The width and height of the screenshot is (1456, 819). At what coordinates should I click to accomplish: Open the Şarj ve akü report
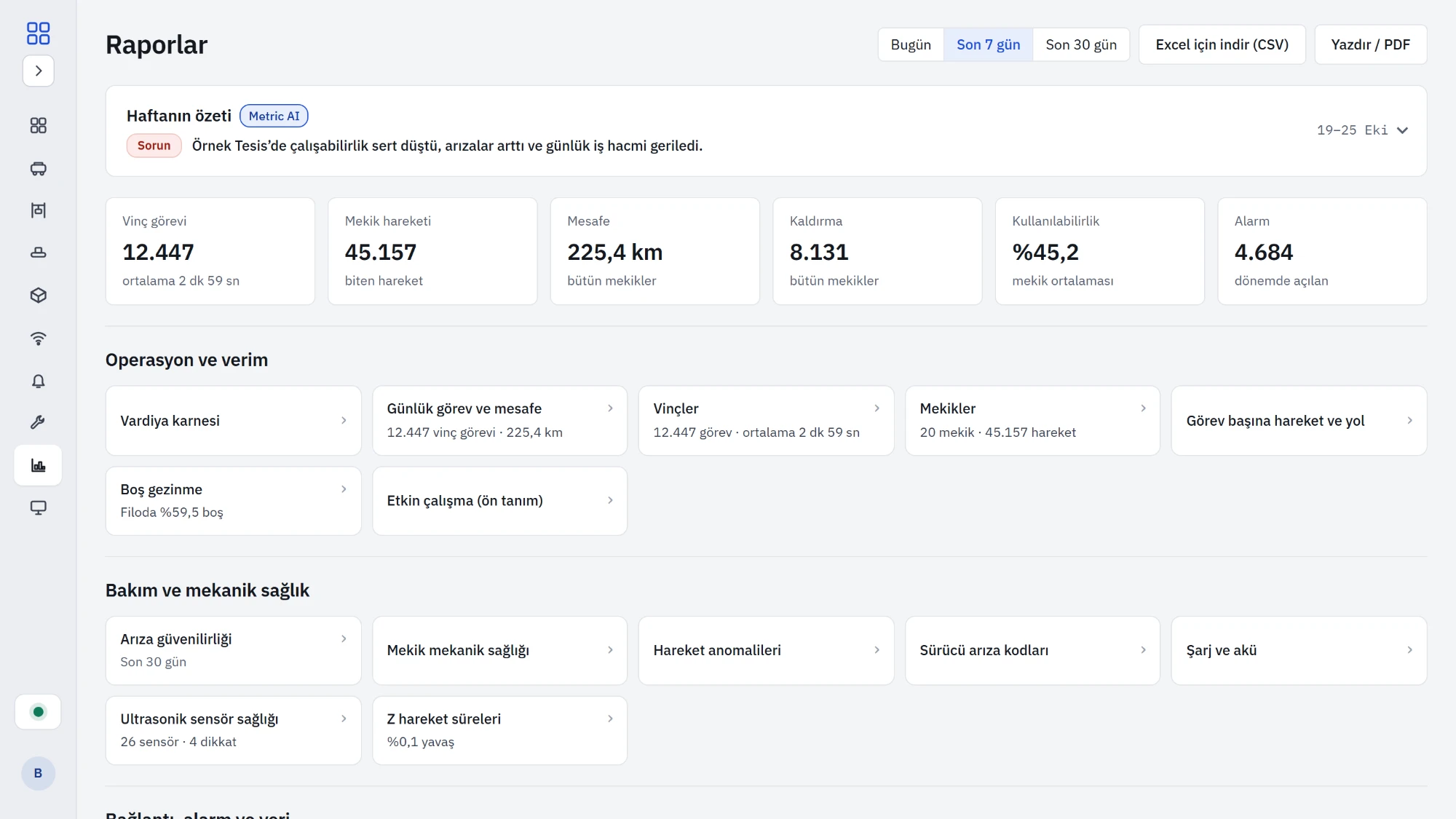tap(1299, 651)
